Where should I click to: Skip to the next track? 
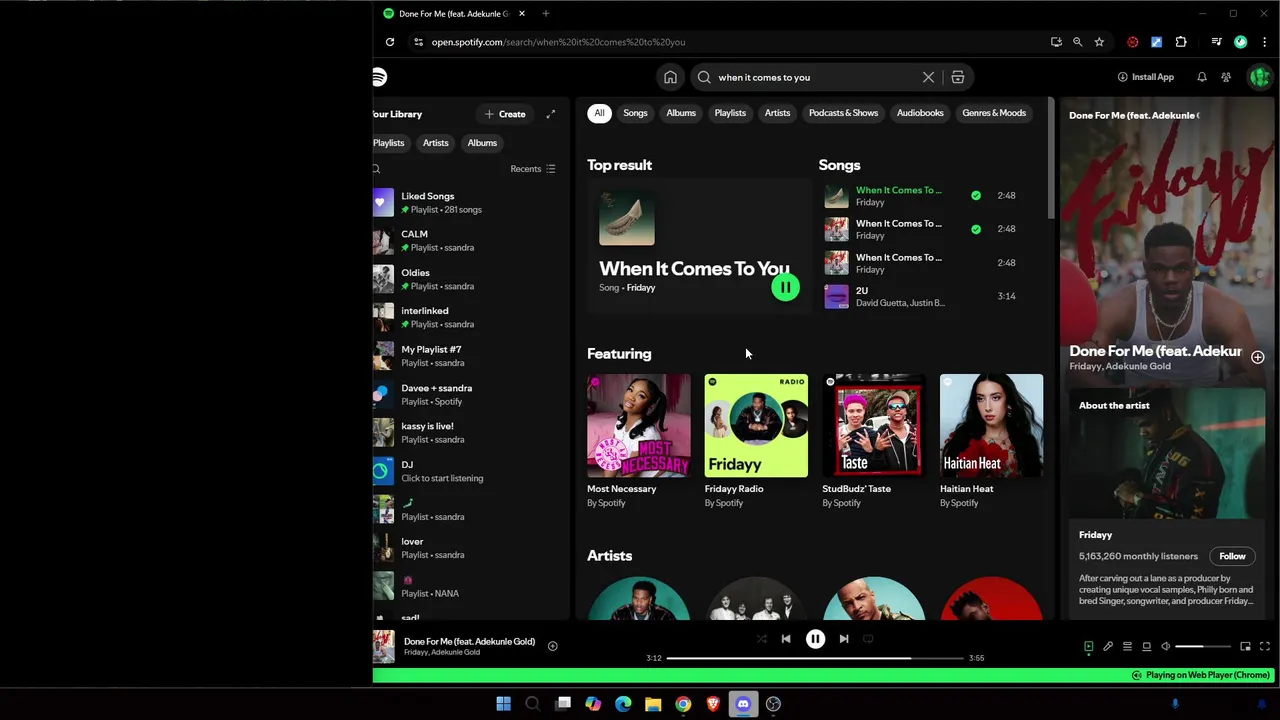(x=844, y=639)
